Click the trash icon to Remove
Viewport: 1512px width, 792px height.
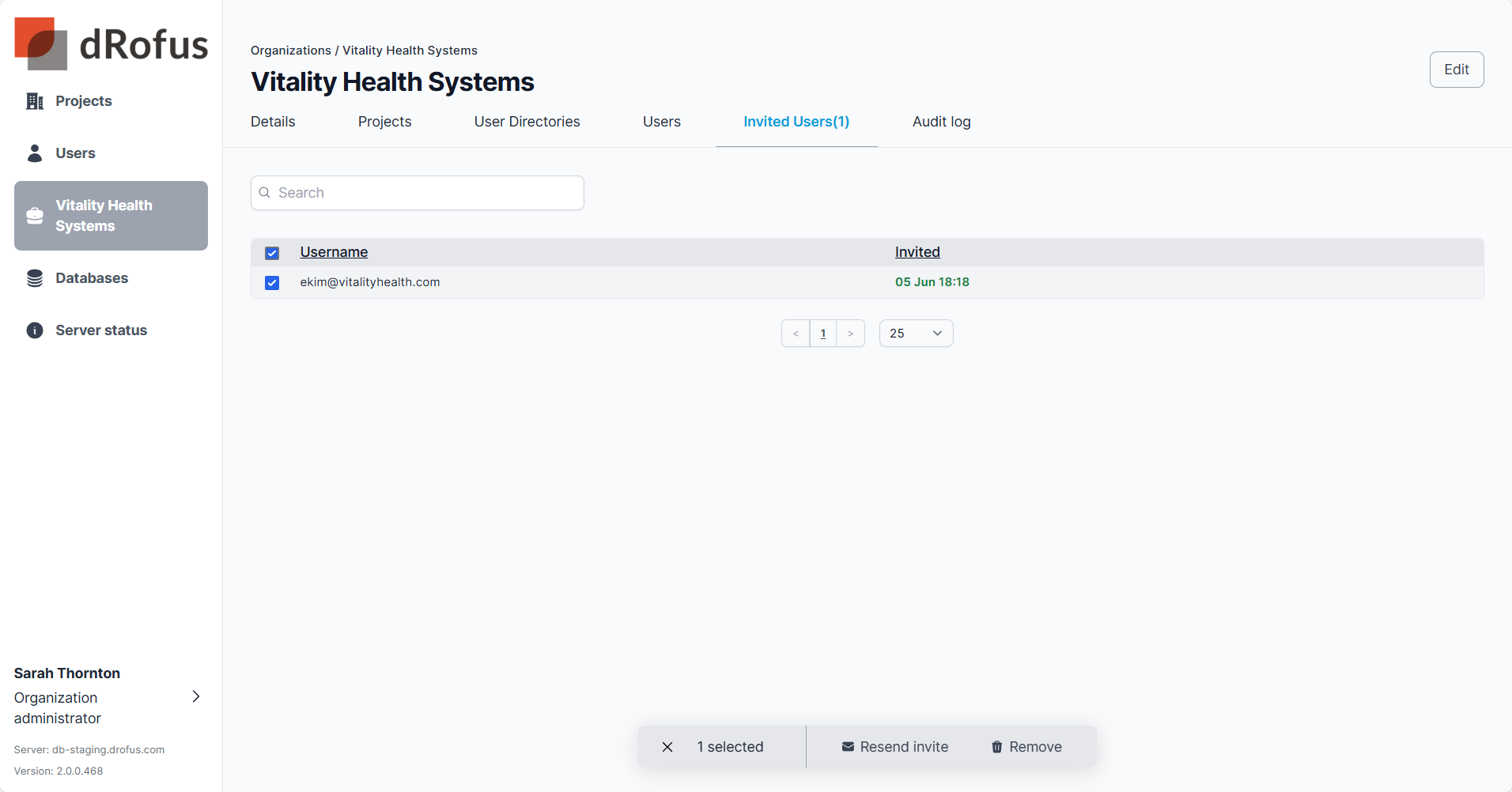tap(996, 747)
